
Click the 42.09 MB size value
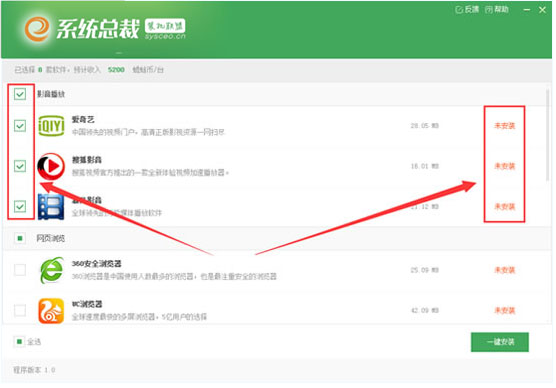(x=424, y=310)
